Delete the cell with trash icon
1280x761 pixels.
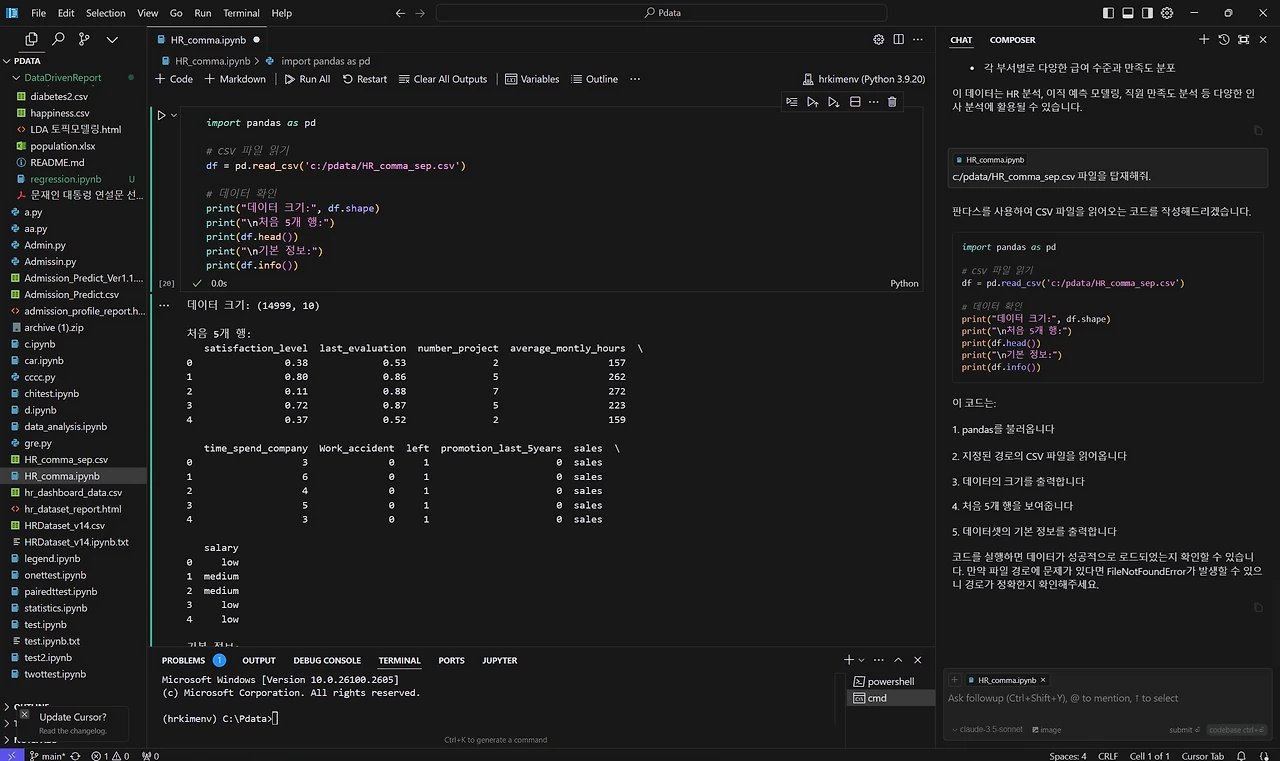point(892,102)
